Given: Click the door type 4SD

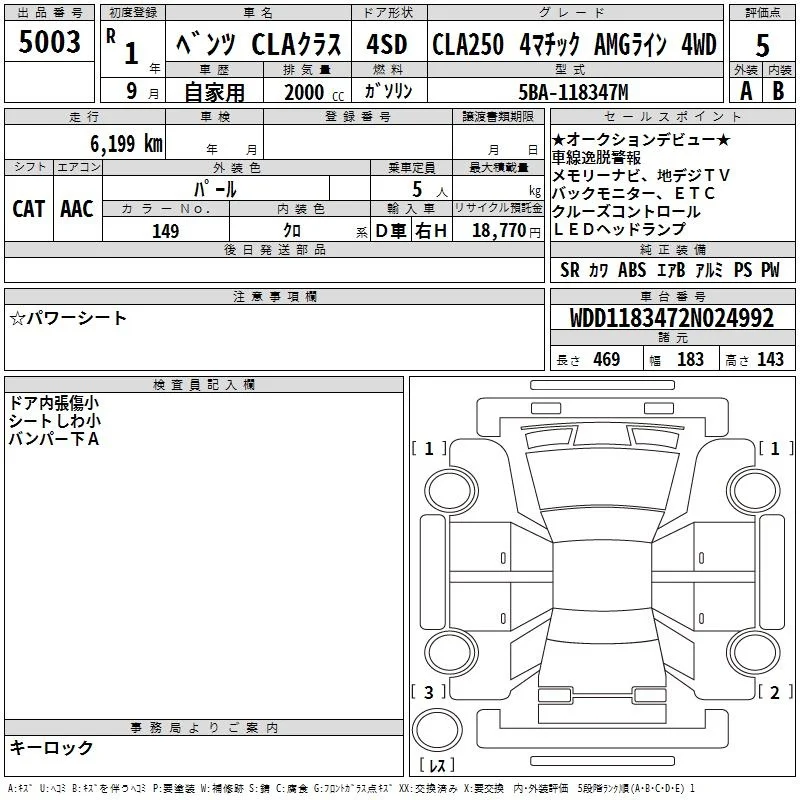Looking at the screenshot, I should [387, 44].
